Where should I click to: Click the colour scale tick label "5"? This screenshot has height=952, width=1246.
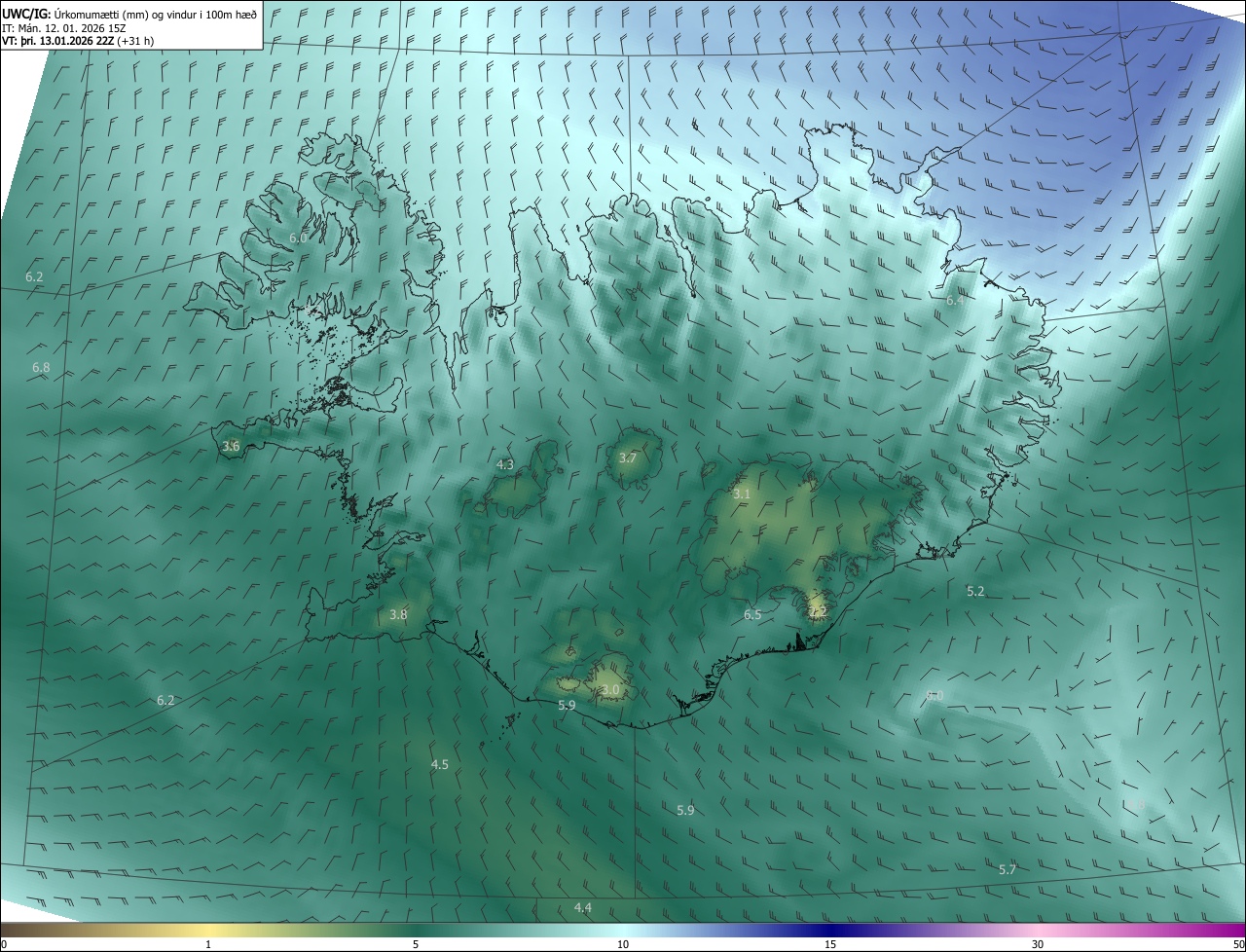(416, 944)
